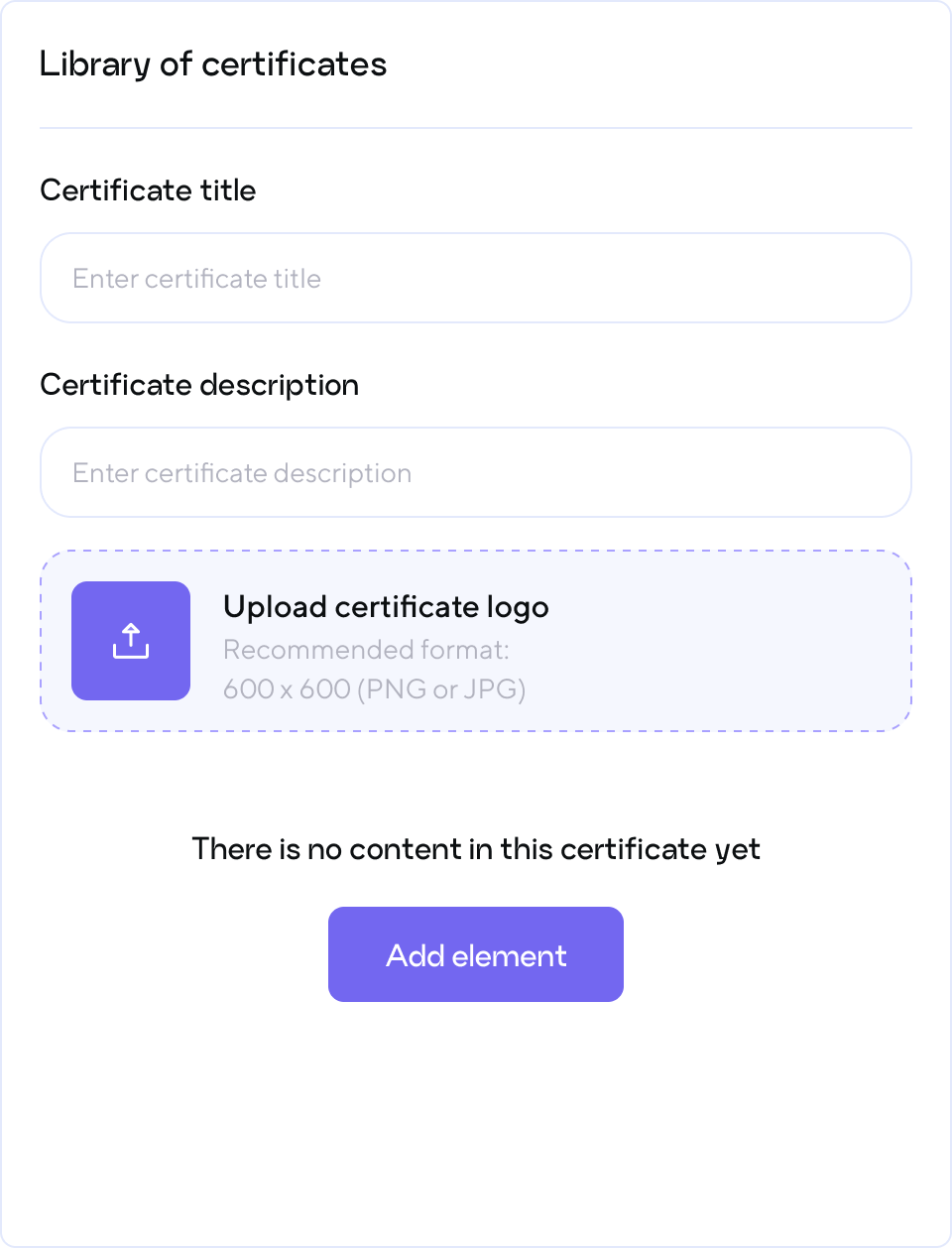Click the right end of title input field
952x1248 pixels.
[x=873, y=278]
